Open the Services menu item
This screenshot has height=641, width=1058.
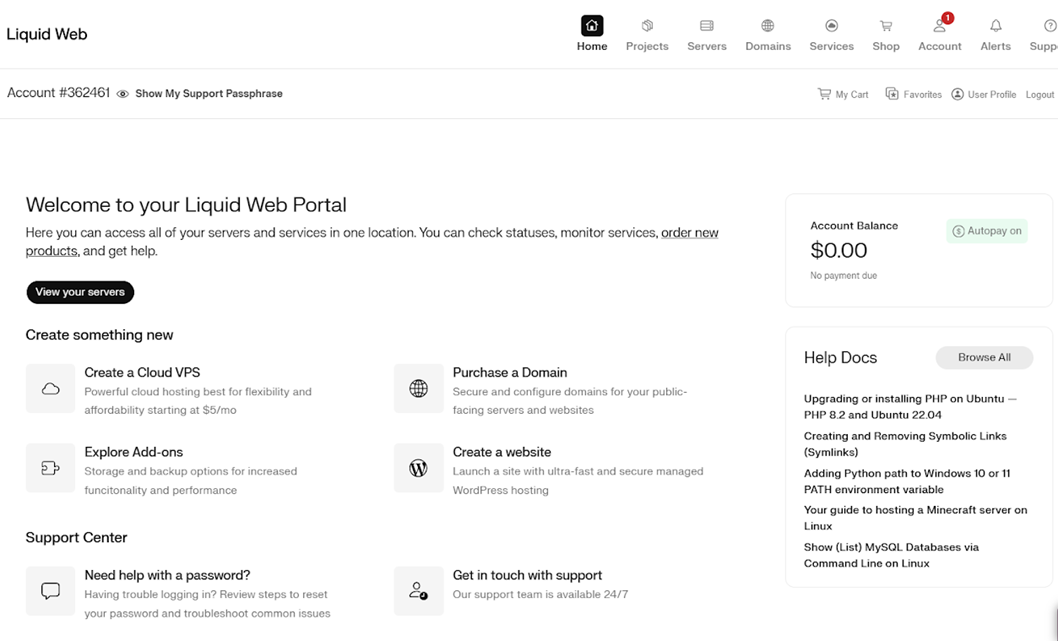point(831,34)
